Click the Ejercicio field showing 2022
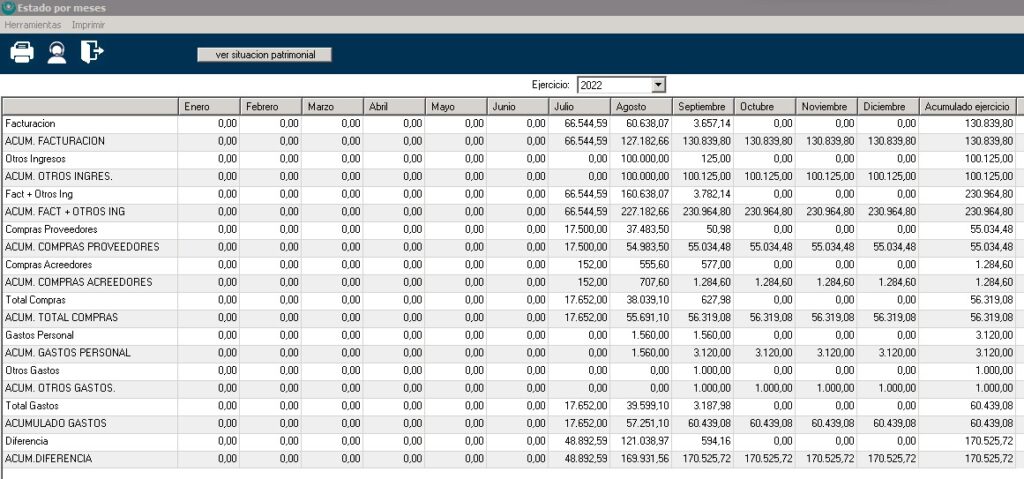 tap(613, 86)
